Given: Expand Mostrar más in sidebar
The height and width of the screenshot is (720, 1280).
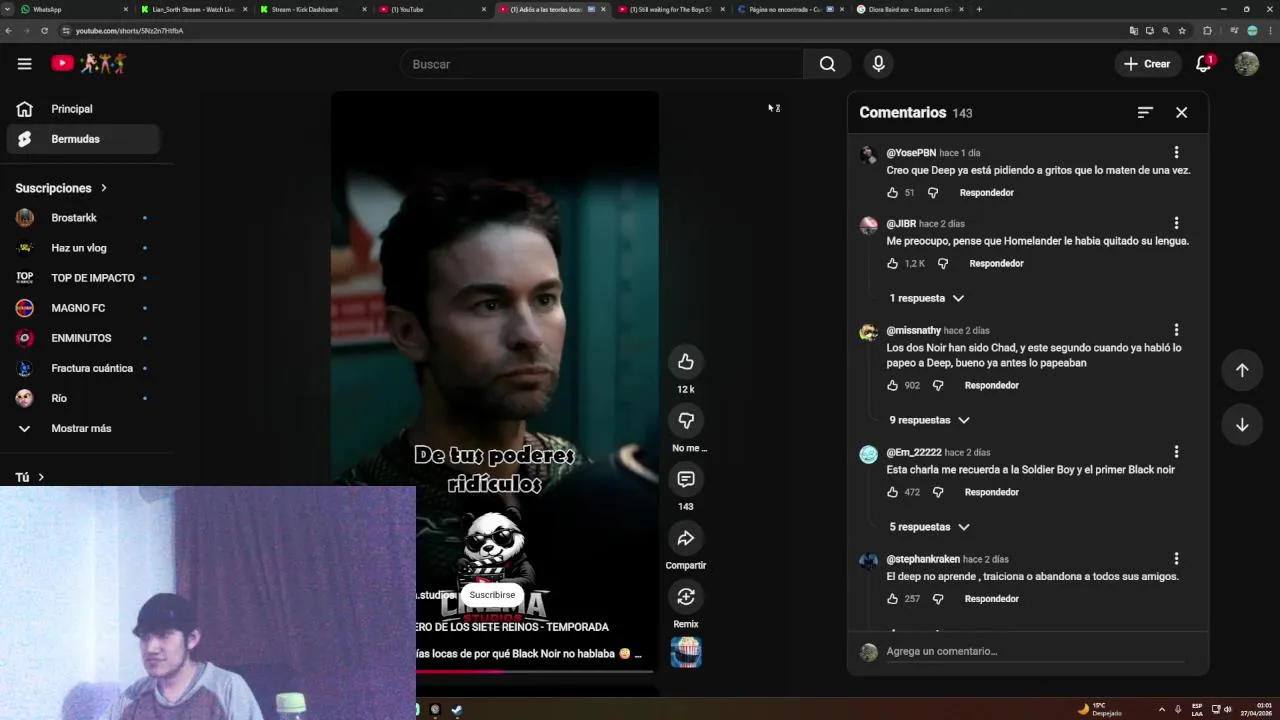Looking at the screenshot, I should coord(82,428).
